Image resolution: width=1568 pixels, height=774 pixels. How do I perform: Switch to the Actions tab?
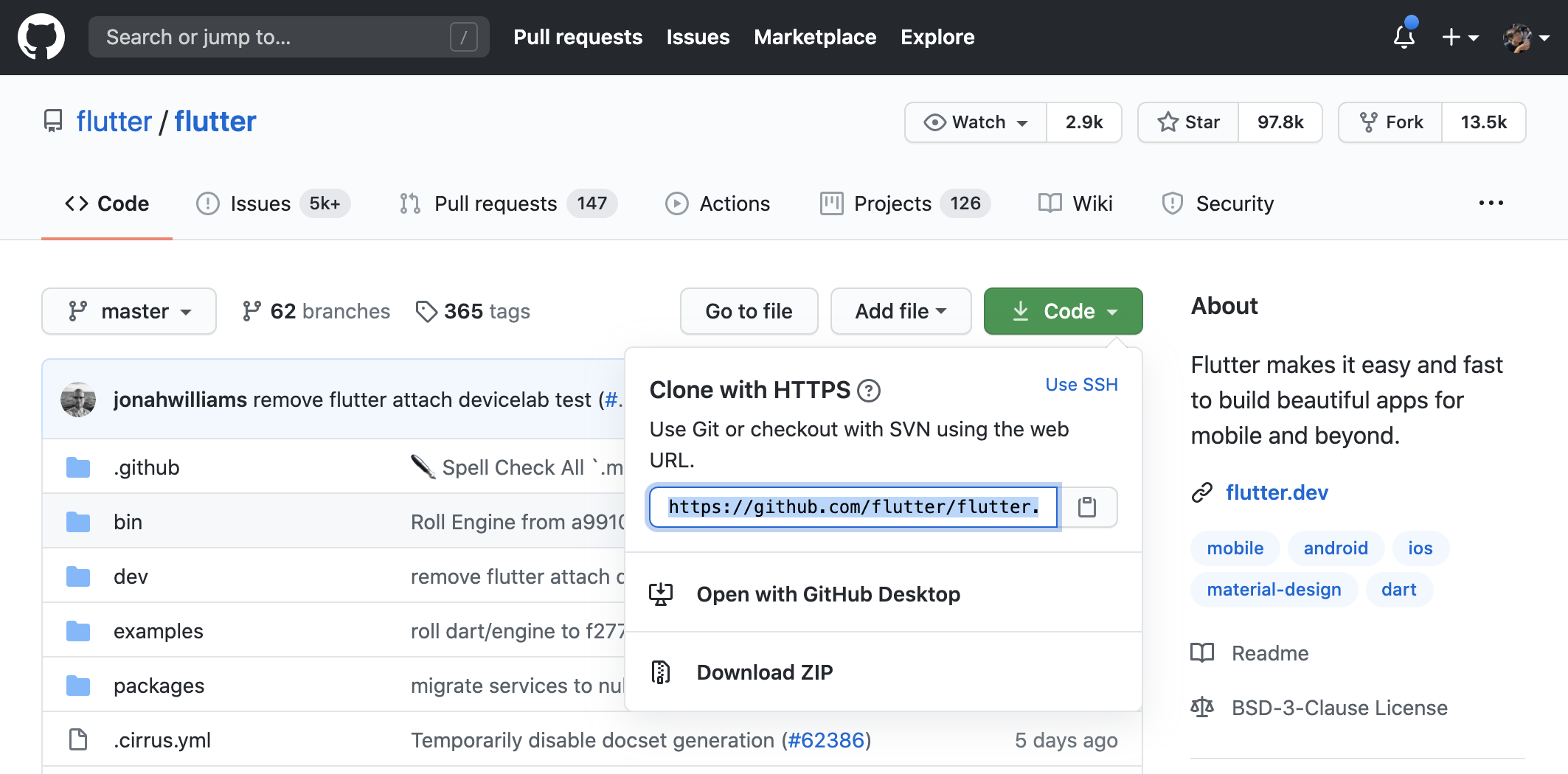(718, 203)
